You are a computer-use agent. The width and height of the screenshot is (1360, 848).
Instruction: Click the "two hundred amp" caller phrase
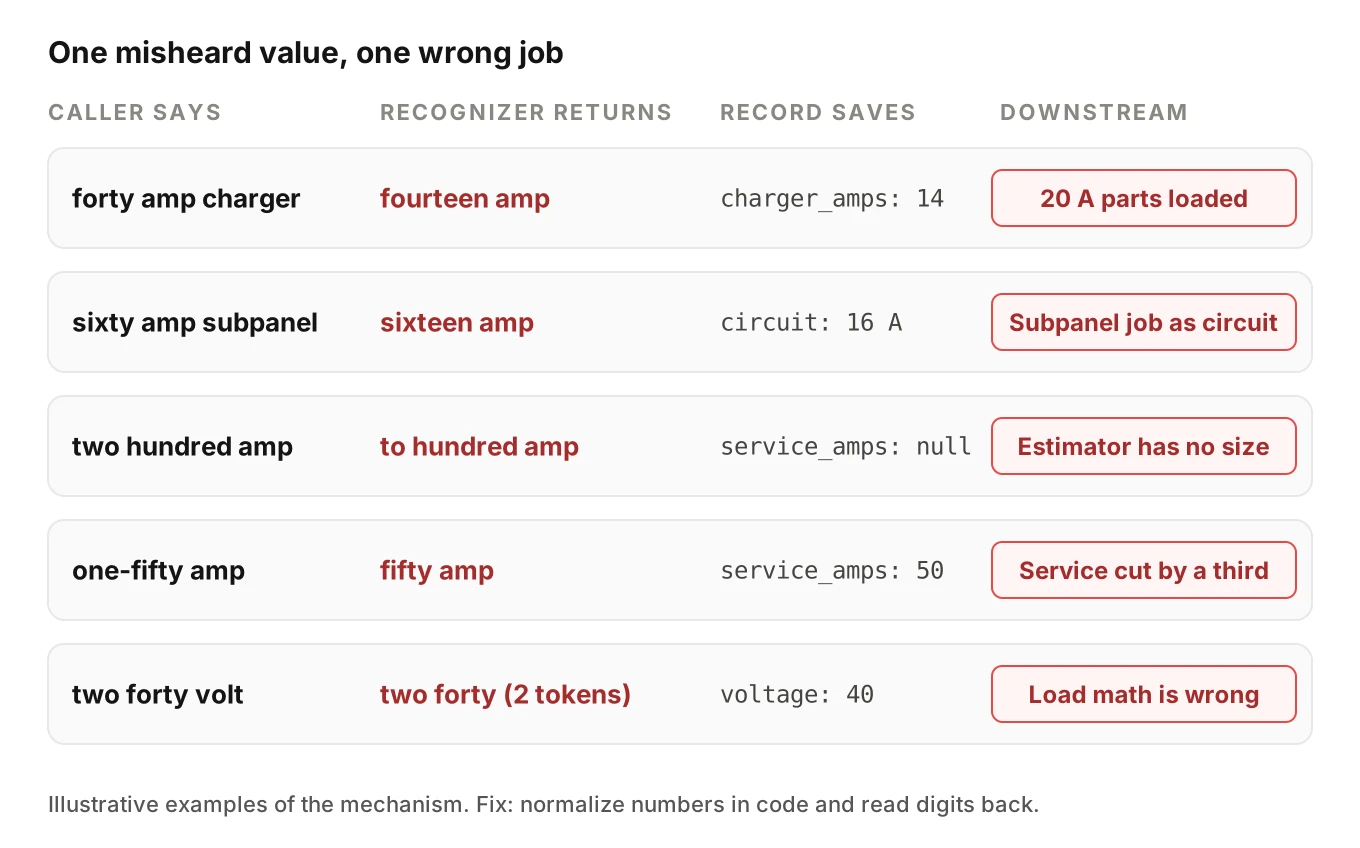point(182,446)
